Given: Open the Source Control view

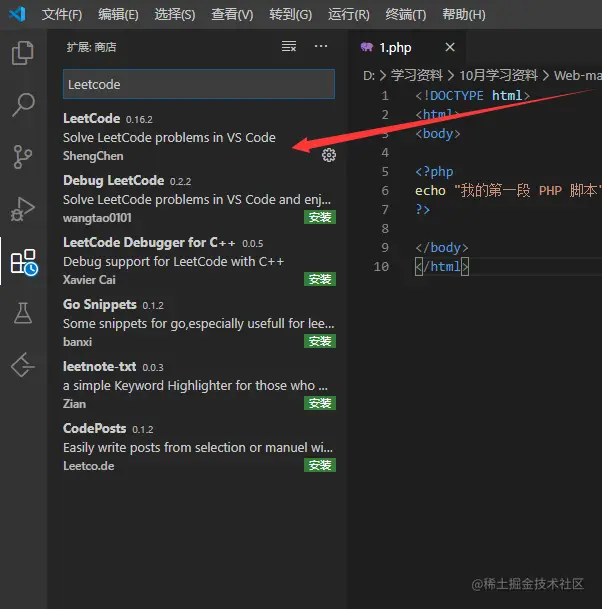Looking at the screenshot, I should [23, 157].
